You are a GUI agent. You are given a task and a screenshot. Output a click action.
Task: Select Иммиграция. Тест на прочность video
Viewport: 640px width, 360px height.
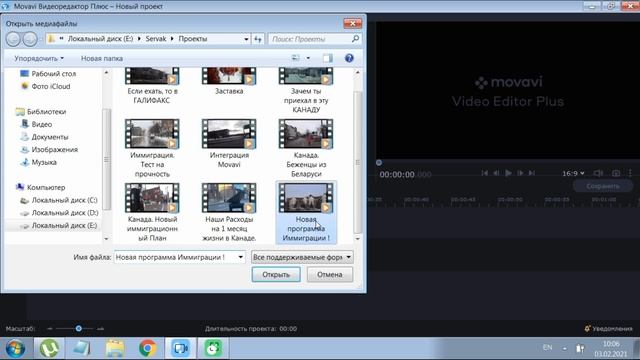point(152,148)
